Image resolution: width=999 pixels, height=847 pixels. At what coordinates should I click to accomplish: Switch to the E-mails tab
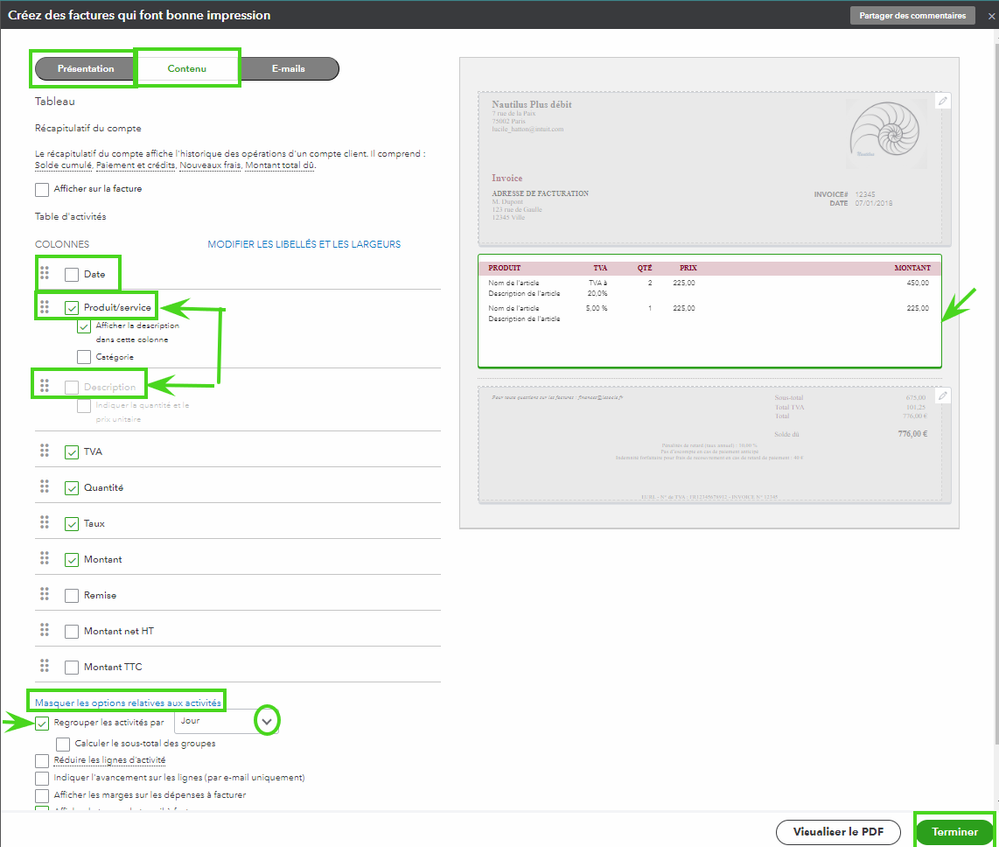coord(288,68)
